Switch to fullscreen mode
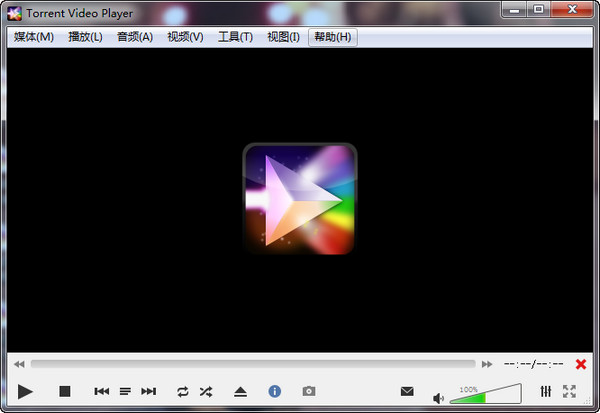Viewport: 600px width, 413px height. pos(570,392)
